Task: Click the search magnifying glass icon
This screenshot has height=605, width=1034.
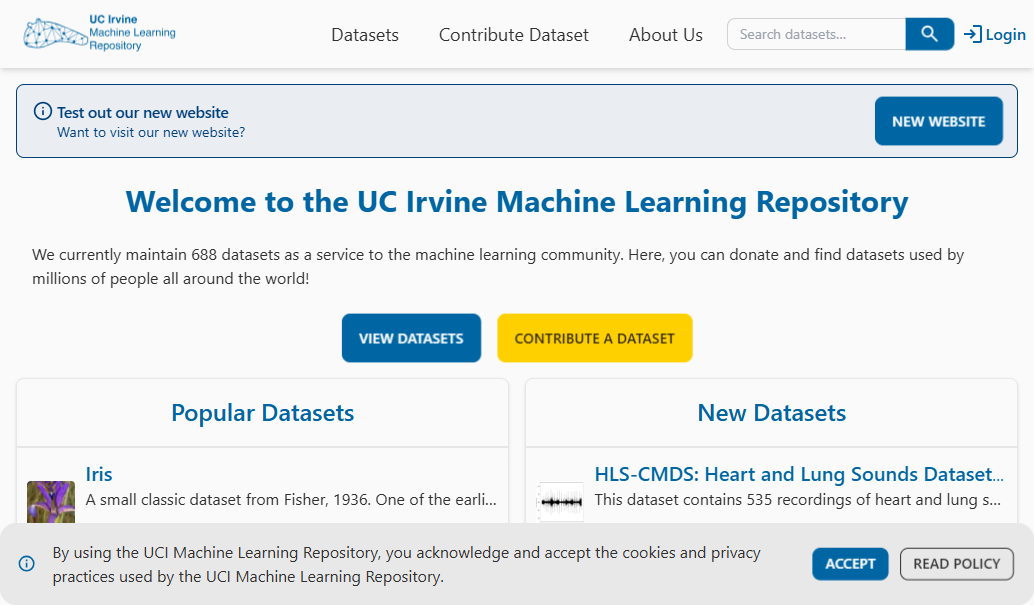Action: [x=928, y=33]
